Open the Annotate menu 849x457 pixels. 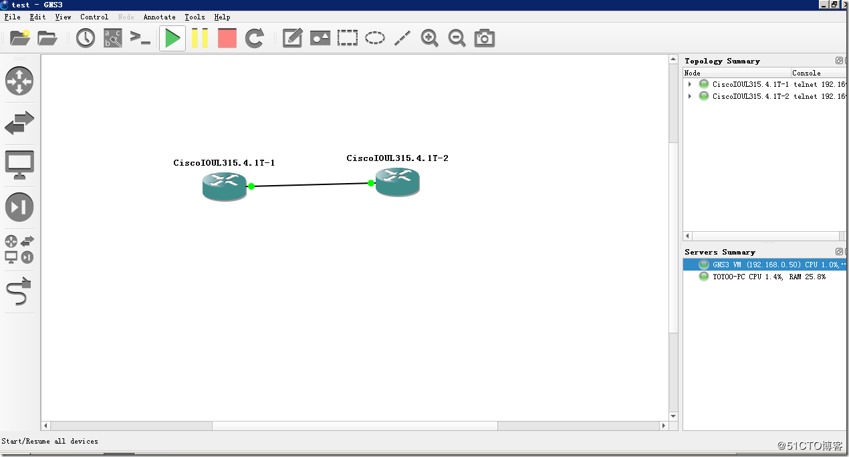point(159,17)
